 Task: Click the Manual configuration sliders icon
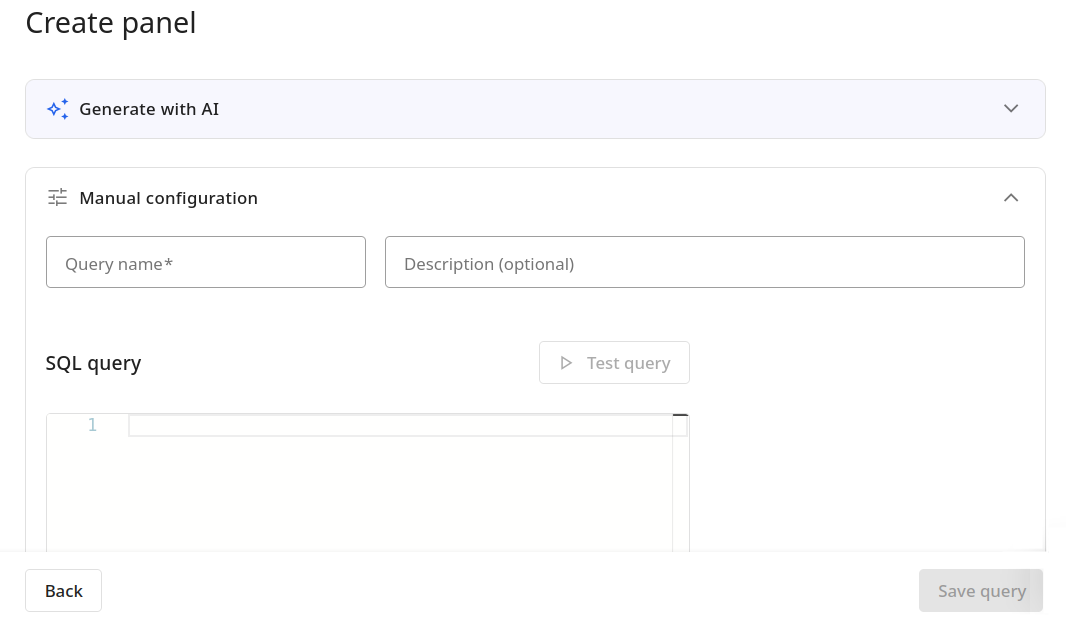pyautogui.click(x=58, y=198)
